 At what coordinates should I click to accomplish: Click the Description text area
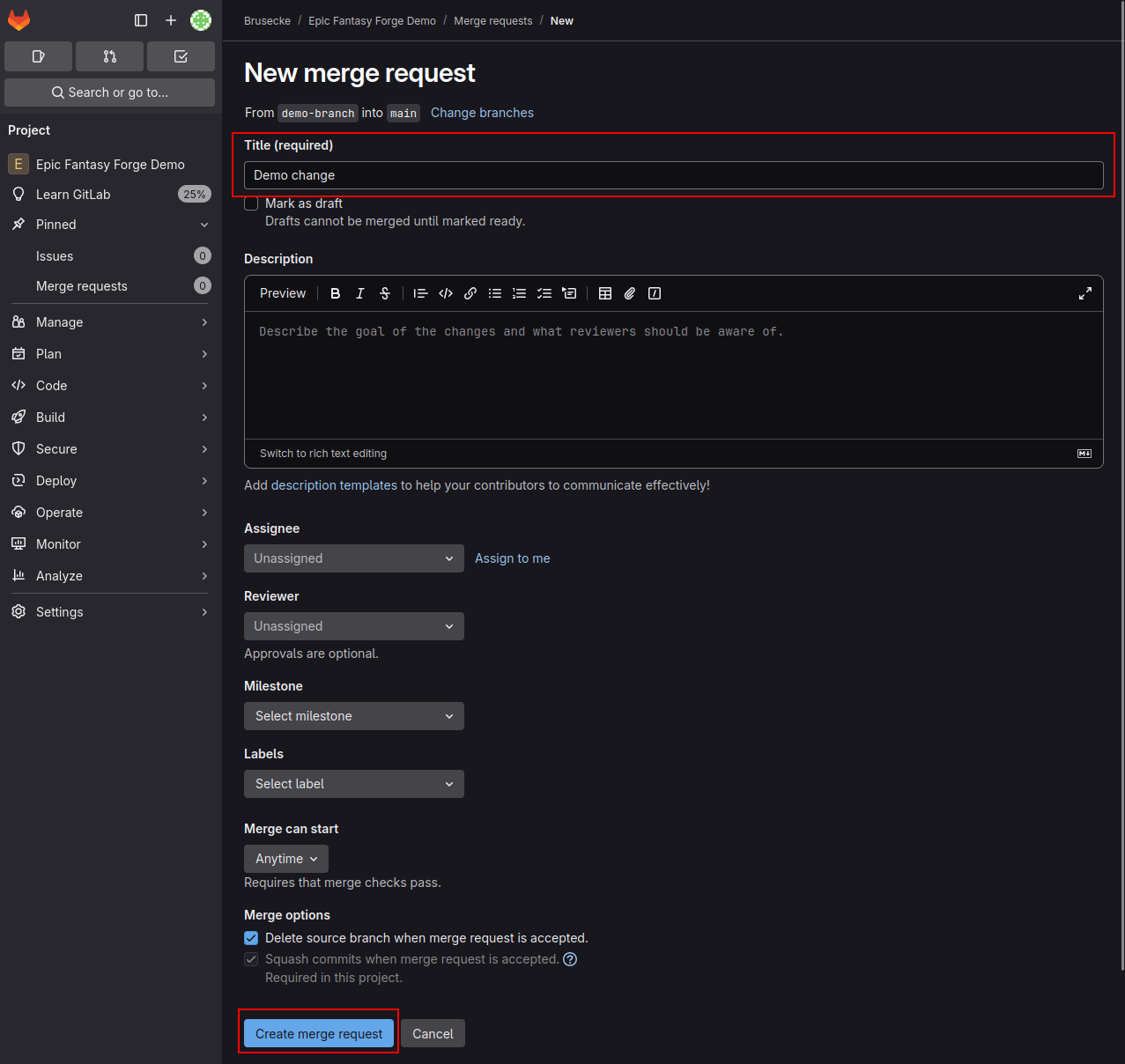[x=673, y=375]
